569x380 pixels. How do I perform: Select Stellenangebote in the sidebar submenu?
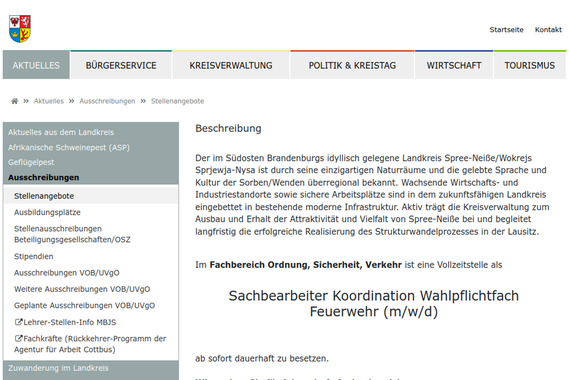pyautogui.click(x=91, y=196)
